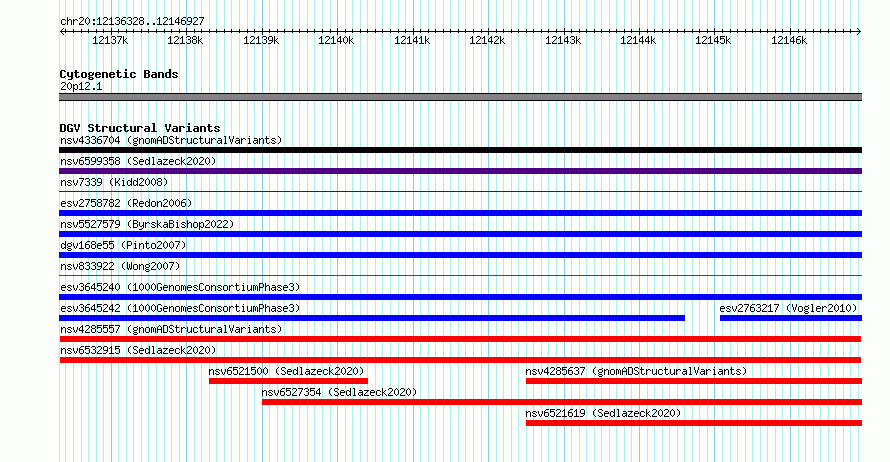
Task: Click the Cytogenetic Bands track title
Action: tap(119, 74)
